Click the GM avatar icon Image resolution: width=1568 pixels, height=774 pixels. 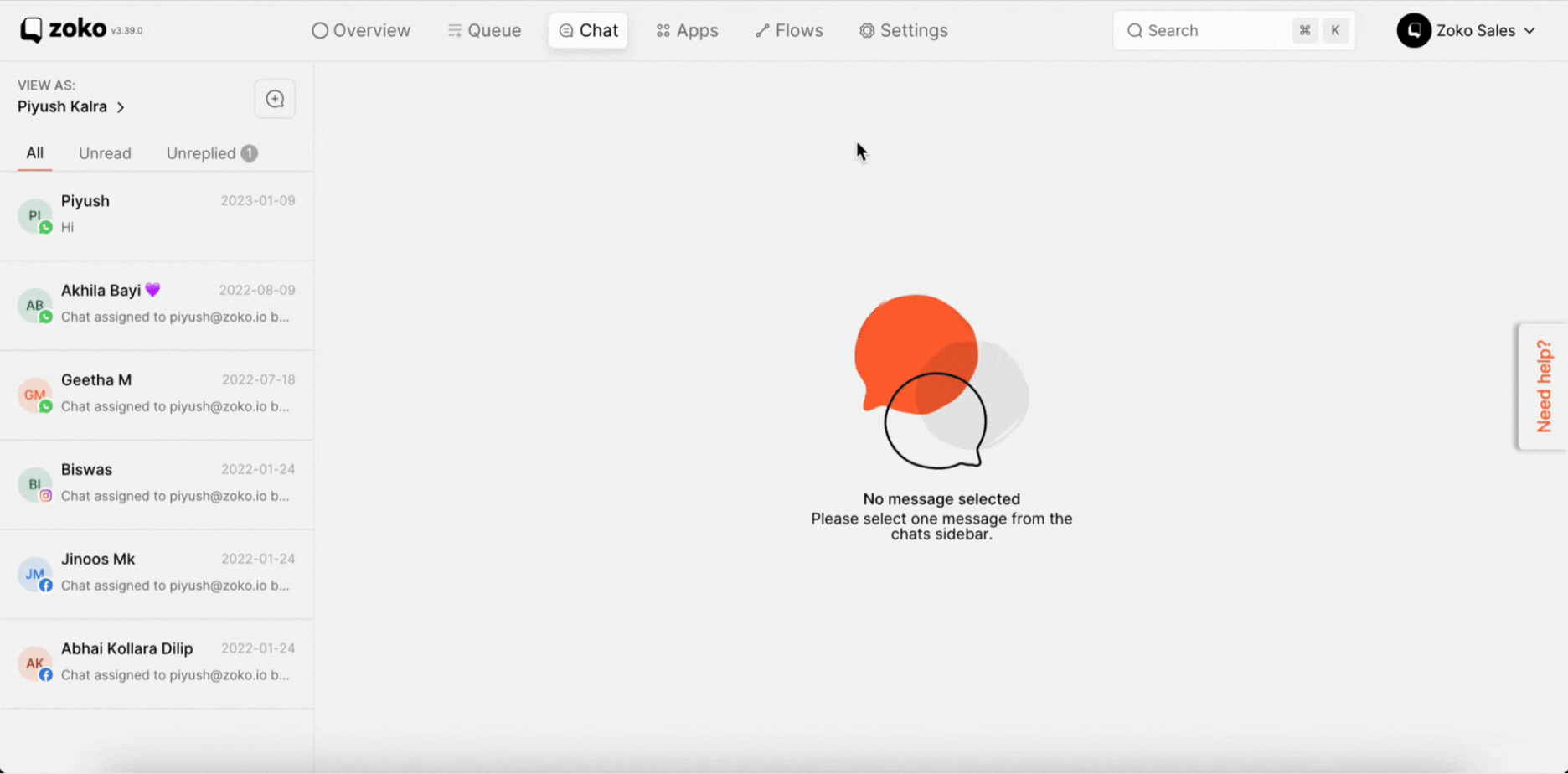point(35,395)
